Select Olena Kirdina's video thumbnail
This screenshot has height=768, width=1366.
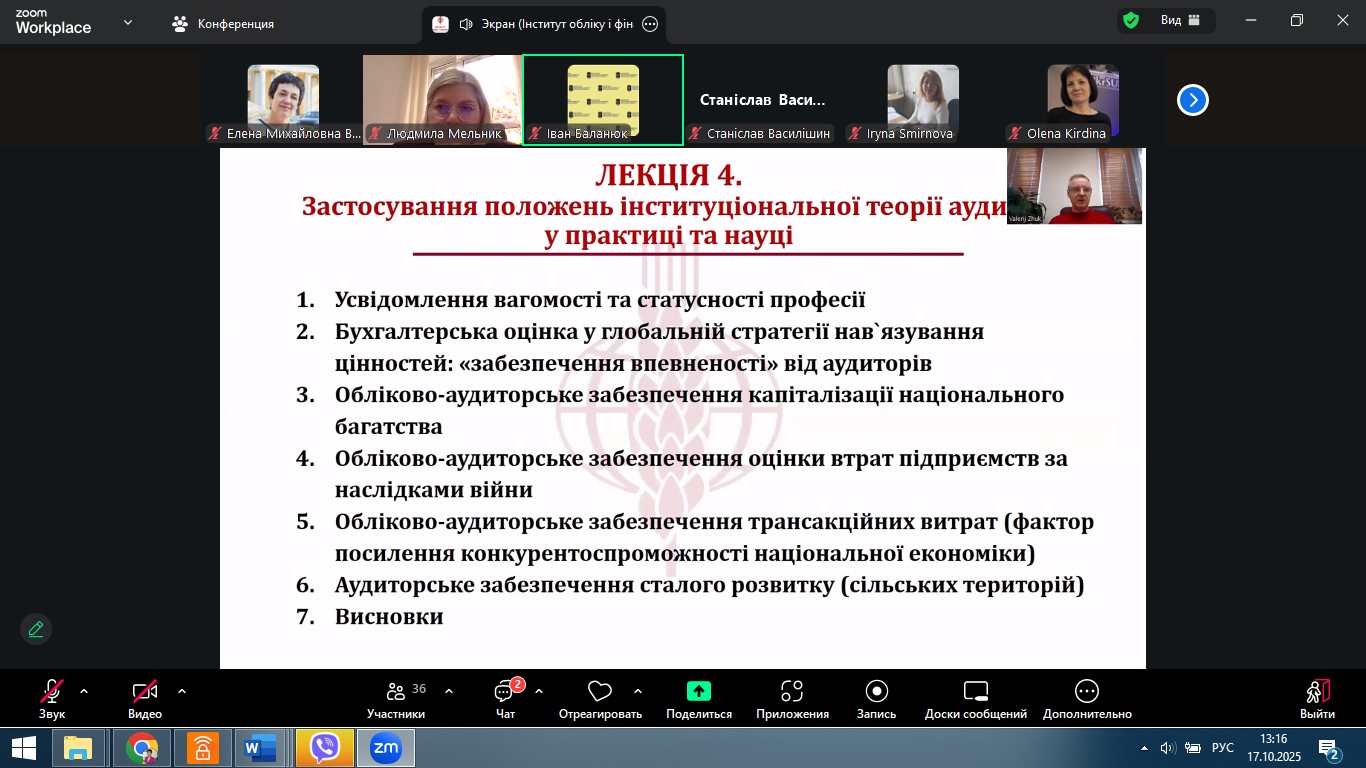pos(1082,102)
